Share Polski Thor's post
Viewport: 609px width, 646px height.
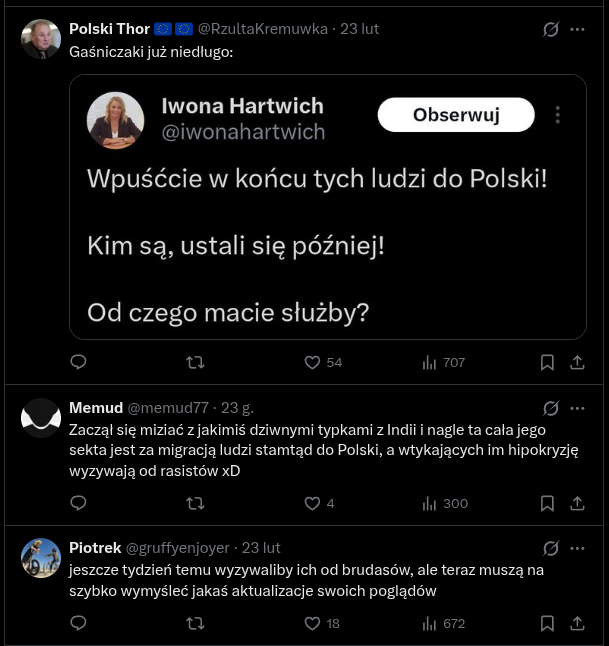click(577, 362)
